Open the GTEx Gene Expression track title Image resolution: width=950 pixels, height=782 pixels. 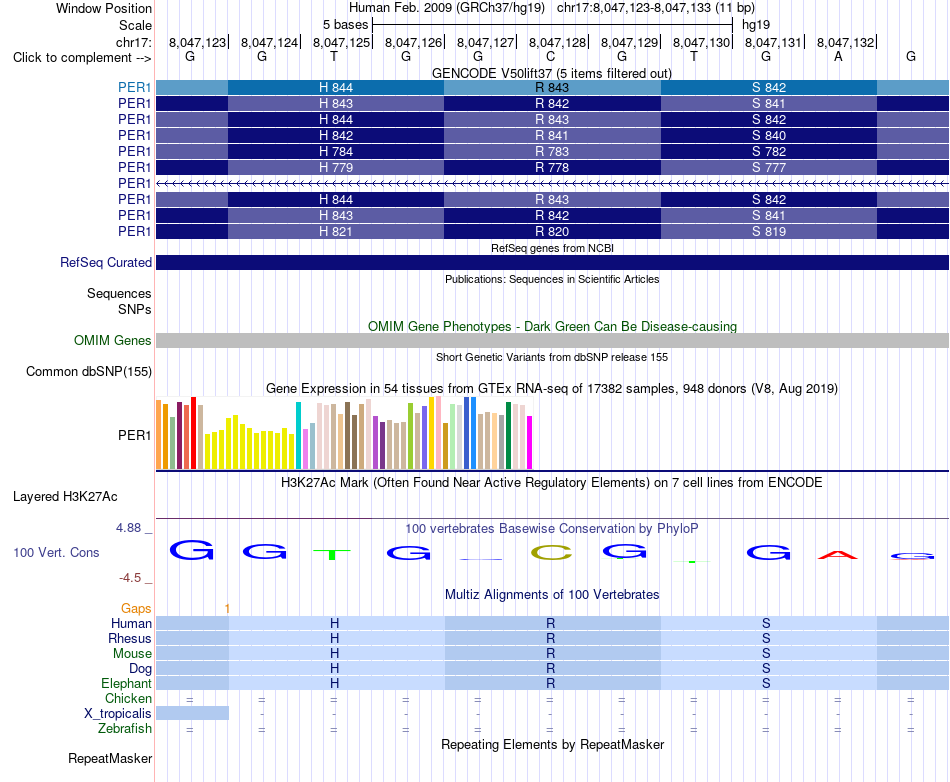click(x=551, y=388)
